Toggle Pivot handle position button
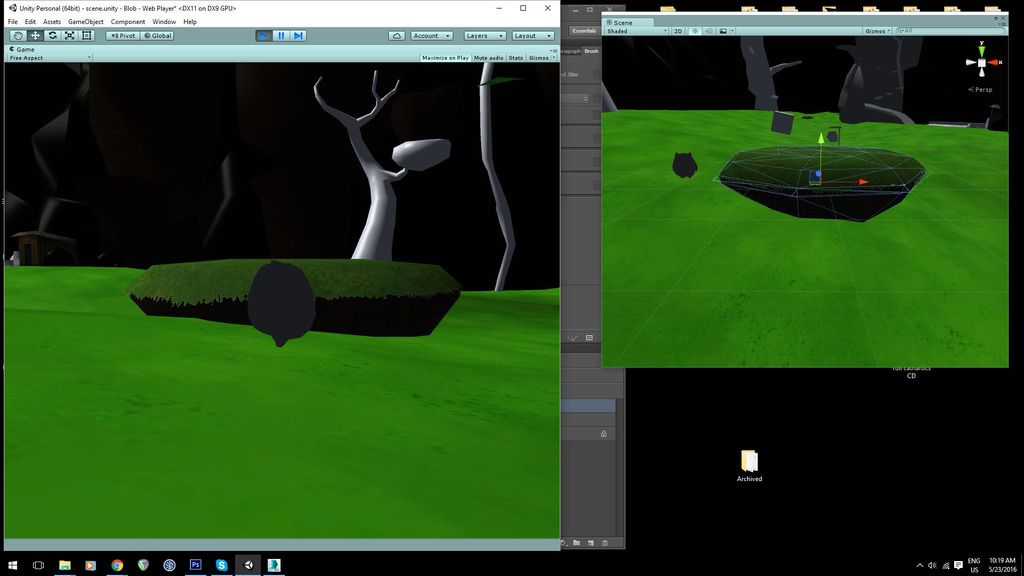Image resolution: width=1024 pixels, height=576 pixels. [x=122, y=36]
